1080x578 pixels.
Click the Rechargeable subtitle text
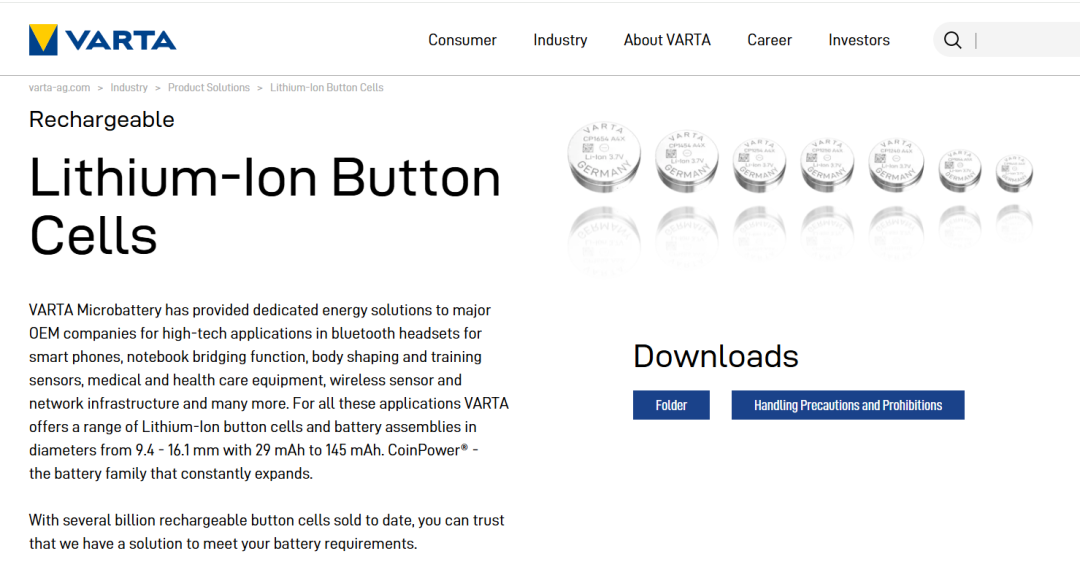pyautogui.click(x=102, y=119)
